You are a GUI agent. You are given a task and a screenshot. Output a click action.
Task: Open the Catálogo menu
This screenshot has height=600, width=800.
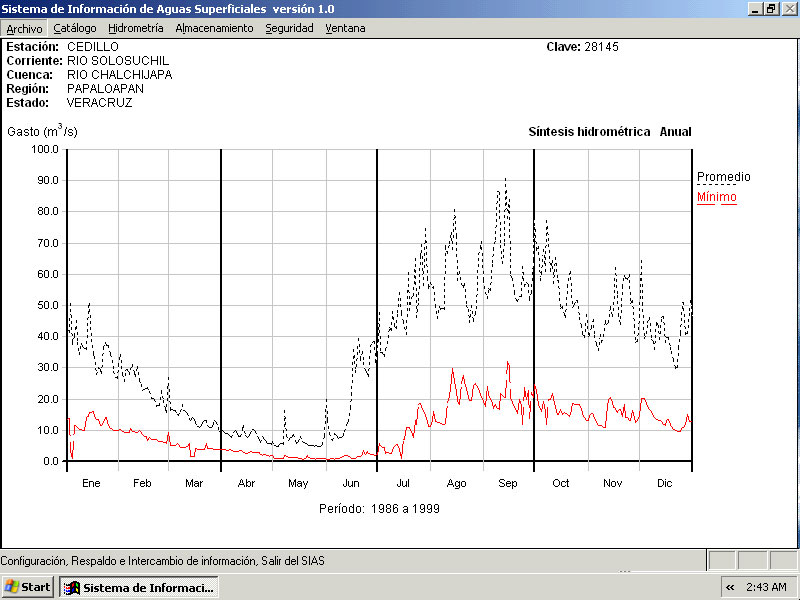coord(75,28)
